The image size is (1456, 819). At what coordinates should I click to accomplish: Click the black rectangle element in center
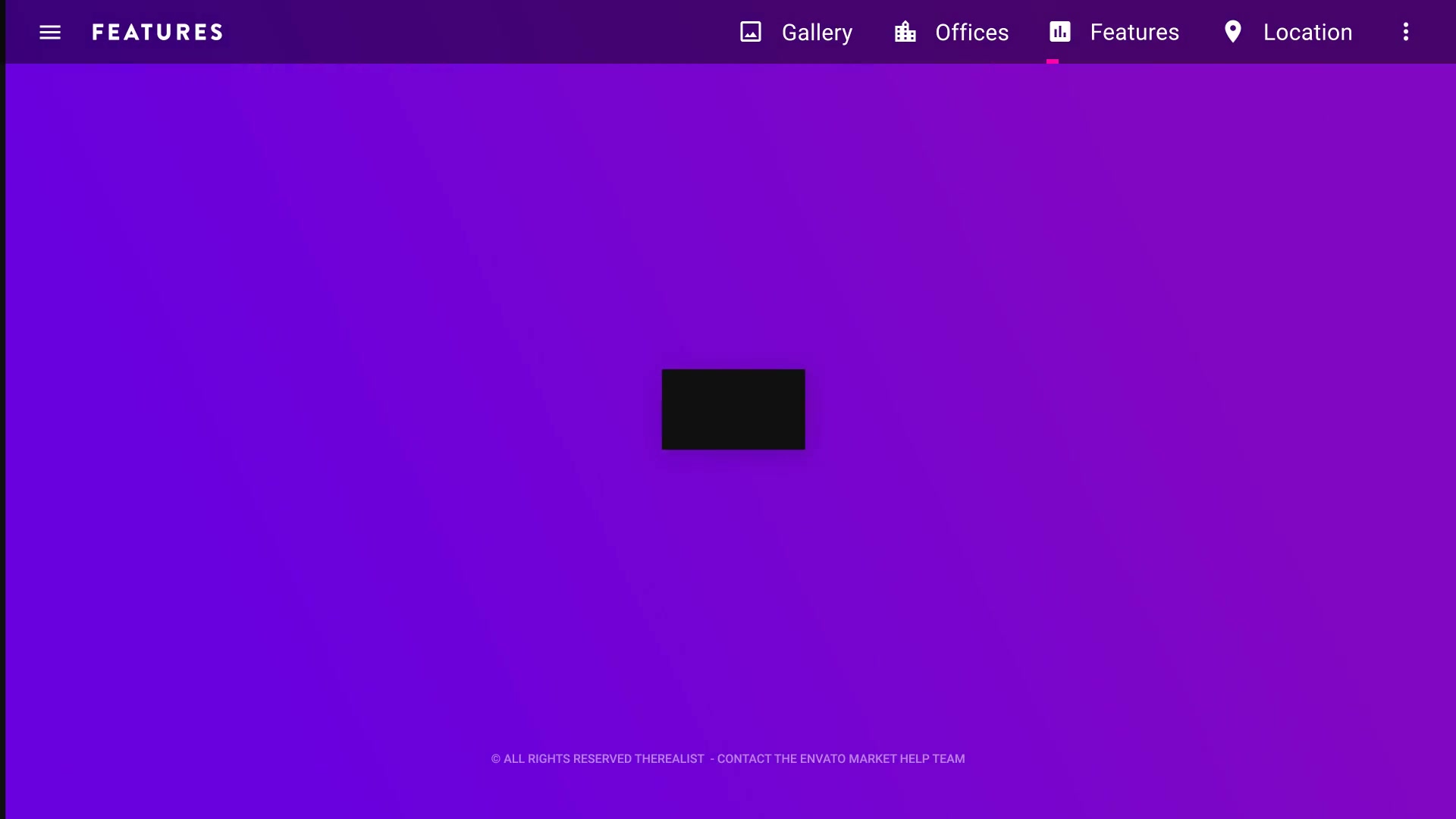click(x=733, y=409)
